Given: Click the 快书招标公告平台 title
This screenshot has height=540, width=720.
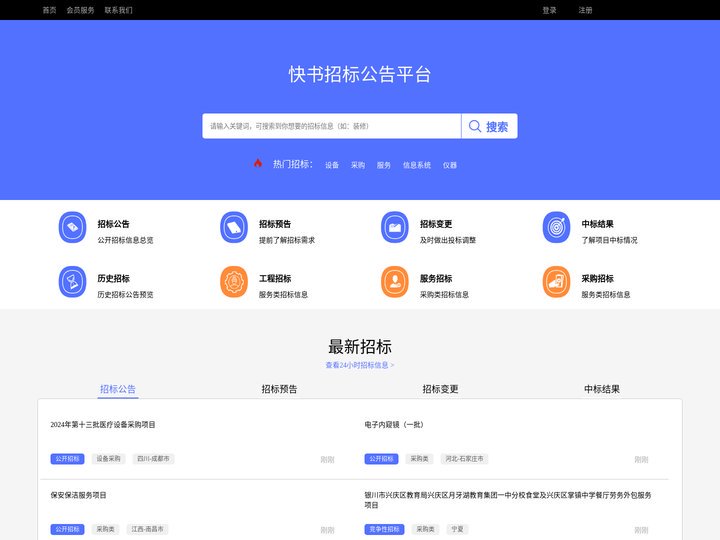Looking at the screenshot, I should [360, 74].
